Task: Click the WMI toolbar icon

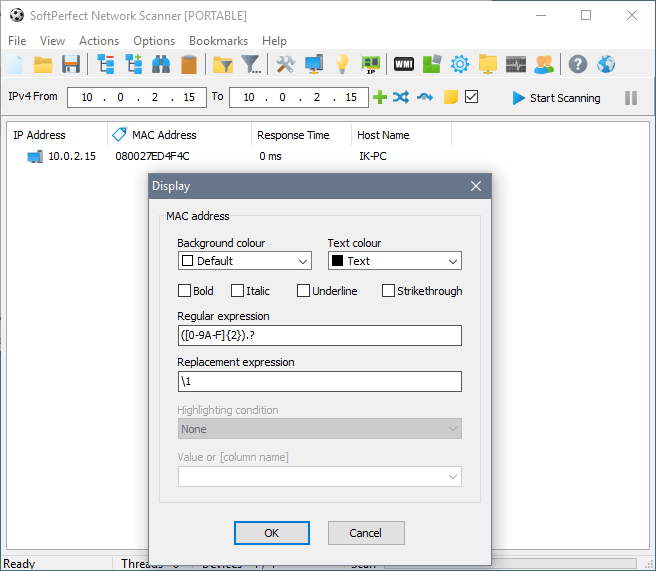Action: point(404,64)
